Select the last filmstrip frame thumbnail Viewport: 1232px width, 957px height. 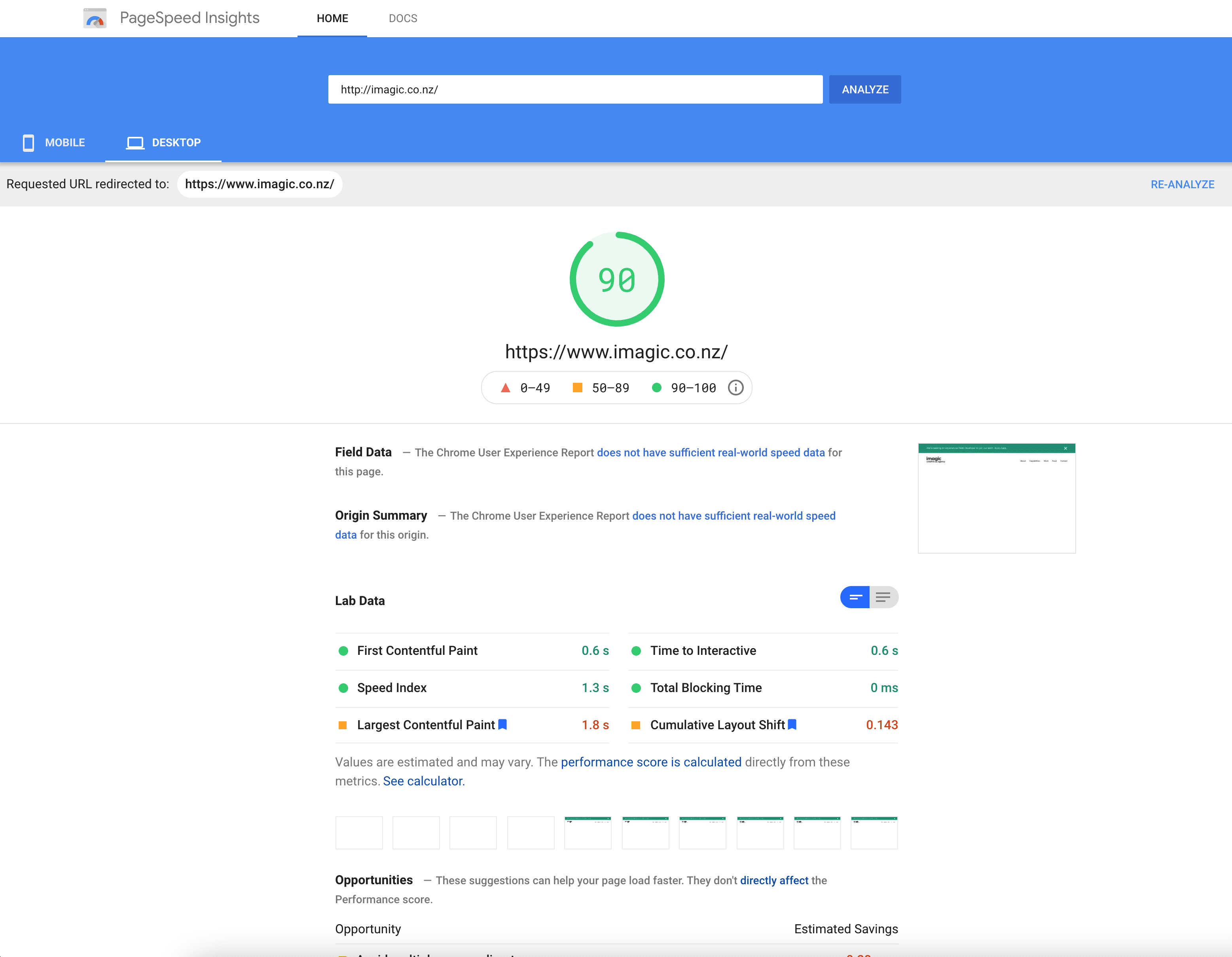click(874, 832)
